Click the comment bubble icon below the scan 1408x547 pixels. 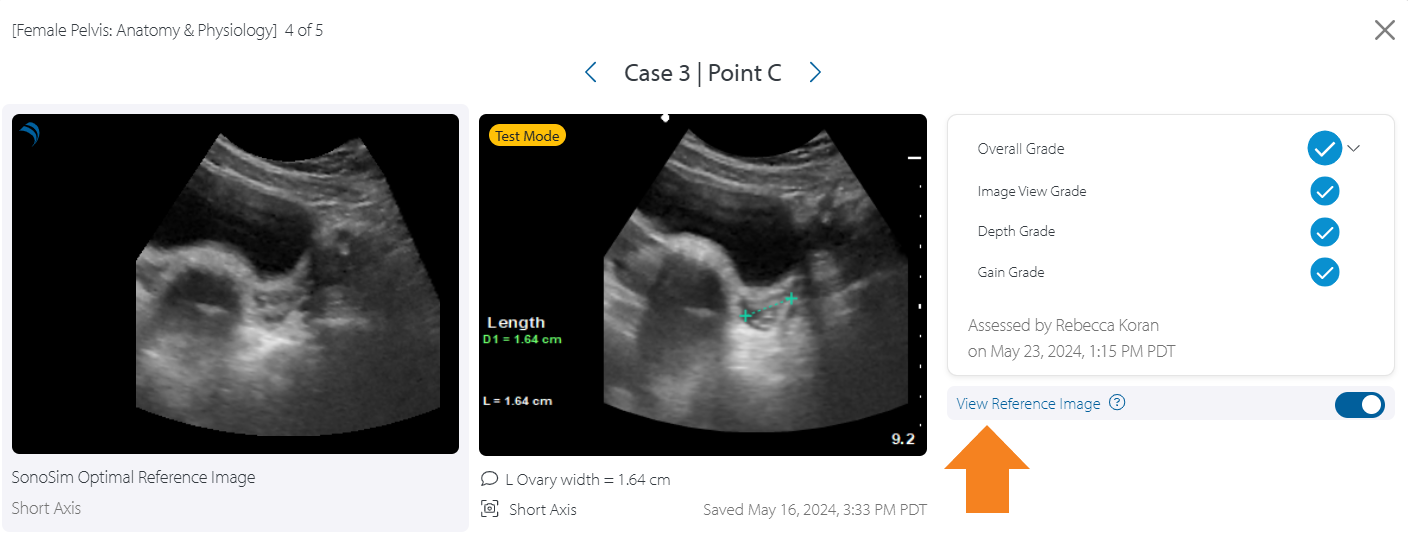click(x=490, y=479)
